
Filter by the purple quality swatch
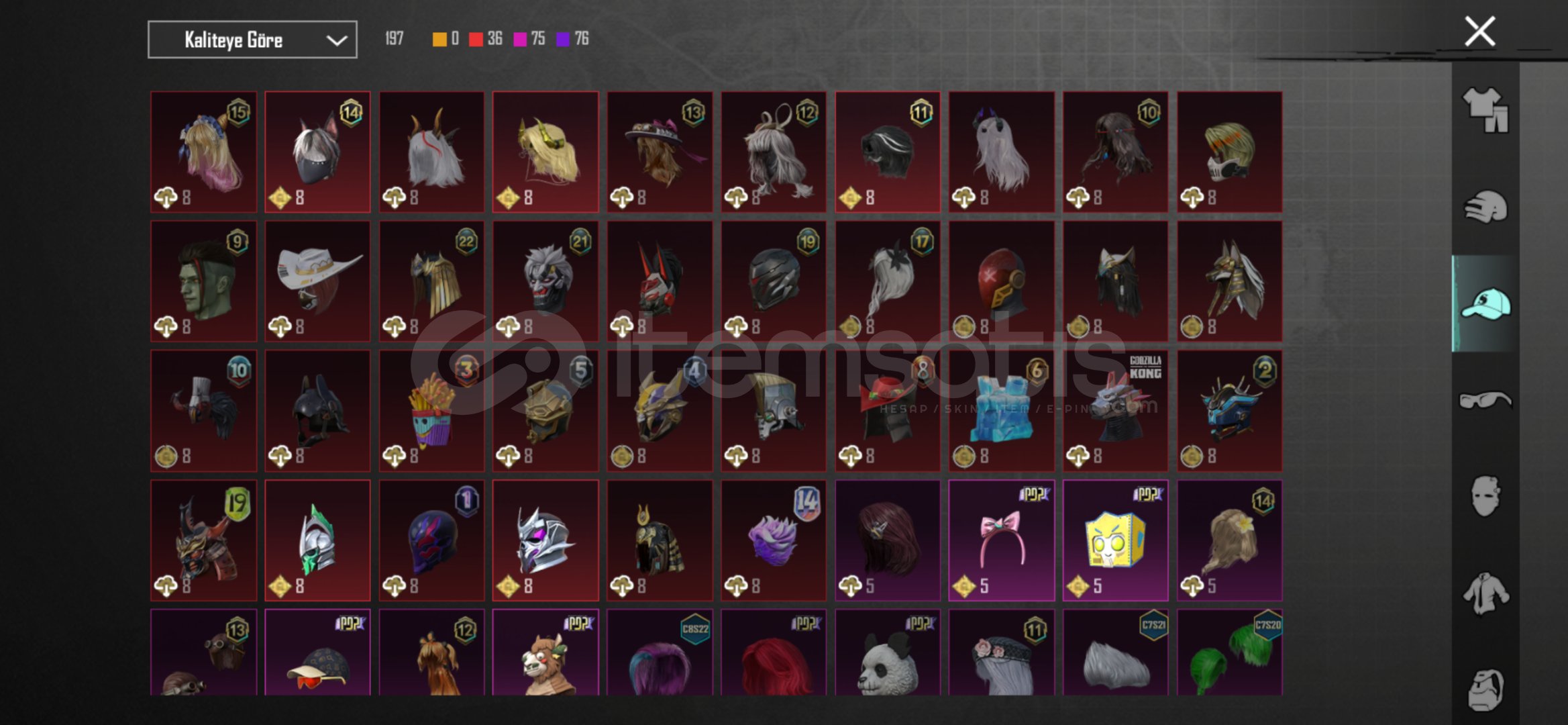(563, 40)
